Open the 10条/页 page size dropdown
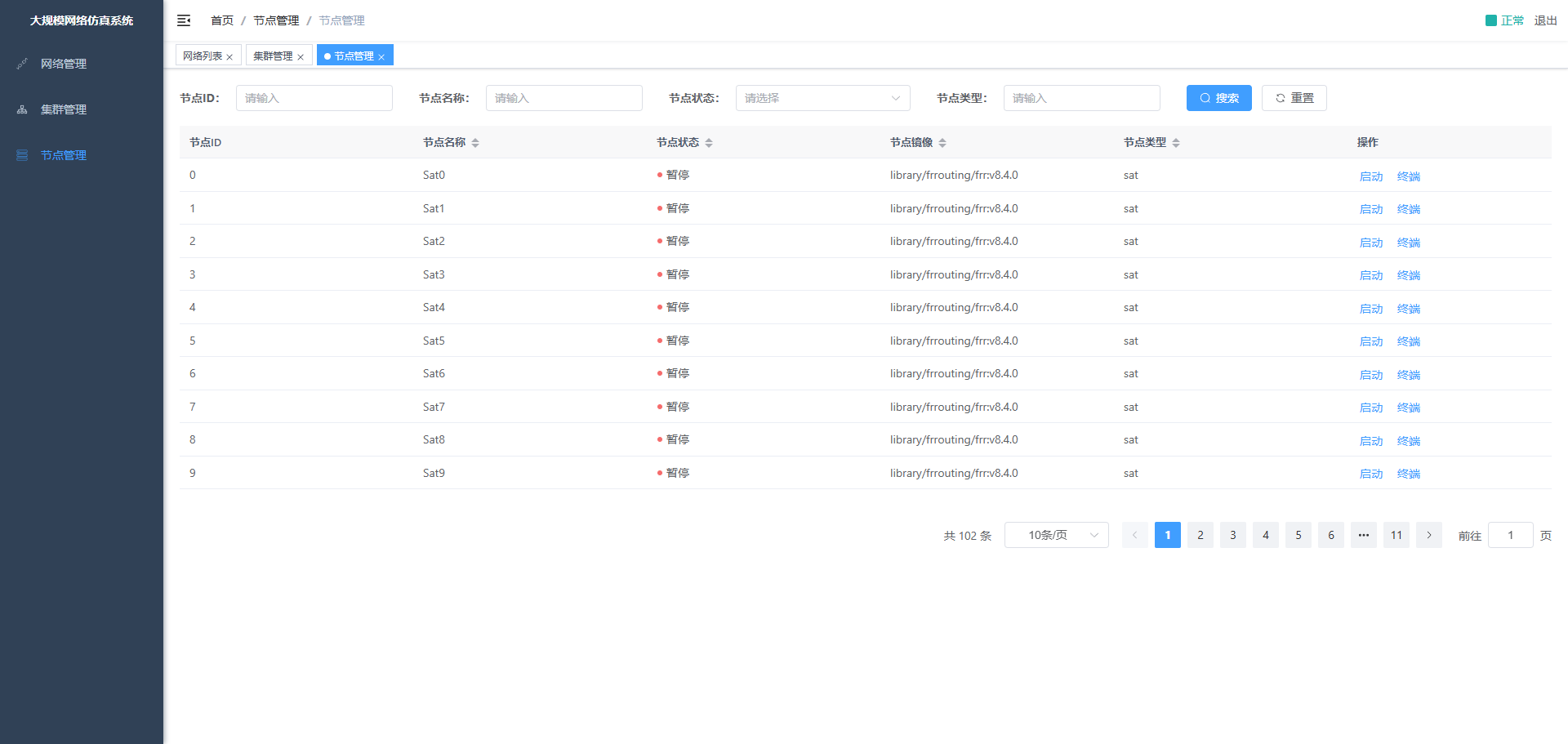The height and width of the screenshot is (744, 1568). [1056, 535]
